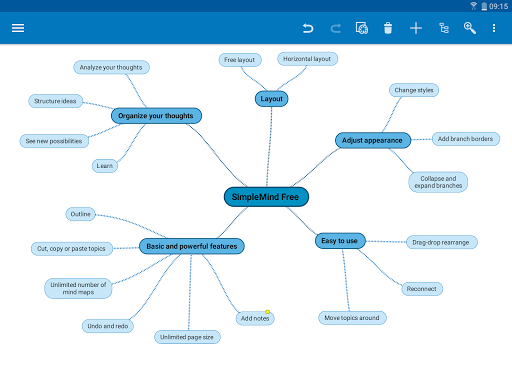Select Basic and powerful features node
The width and height of the screenshot is (512, 384).
click(192, 246)
